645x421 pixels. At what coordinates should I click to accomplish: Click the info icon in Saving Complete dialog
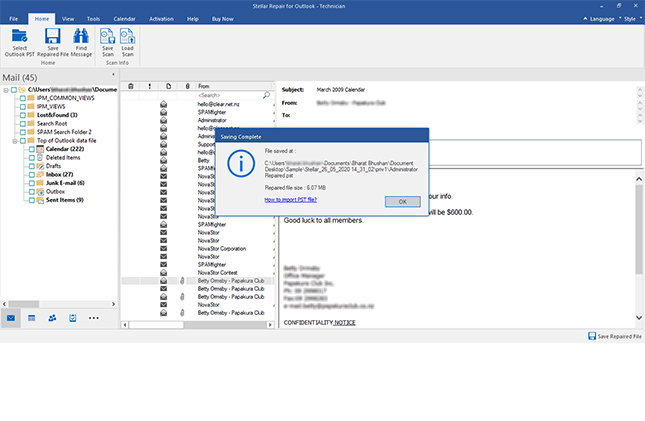point(241,164)
